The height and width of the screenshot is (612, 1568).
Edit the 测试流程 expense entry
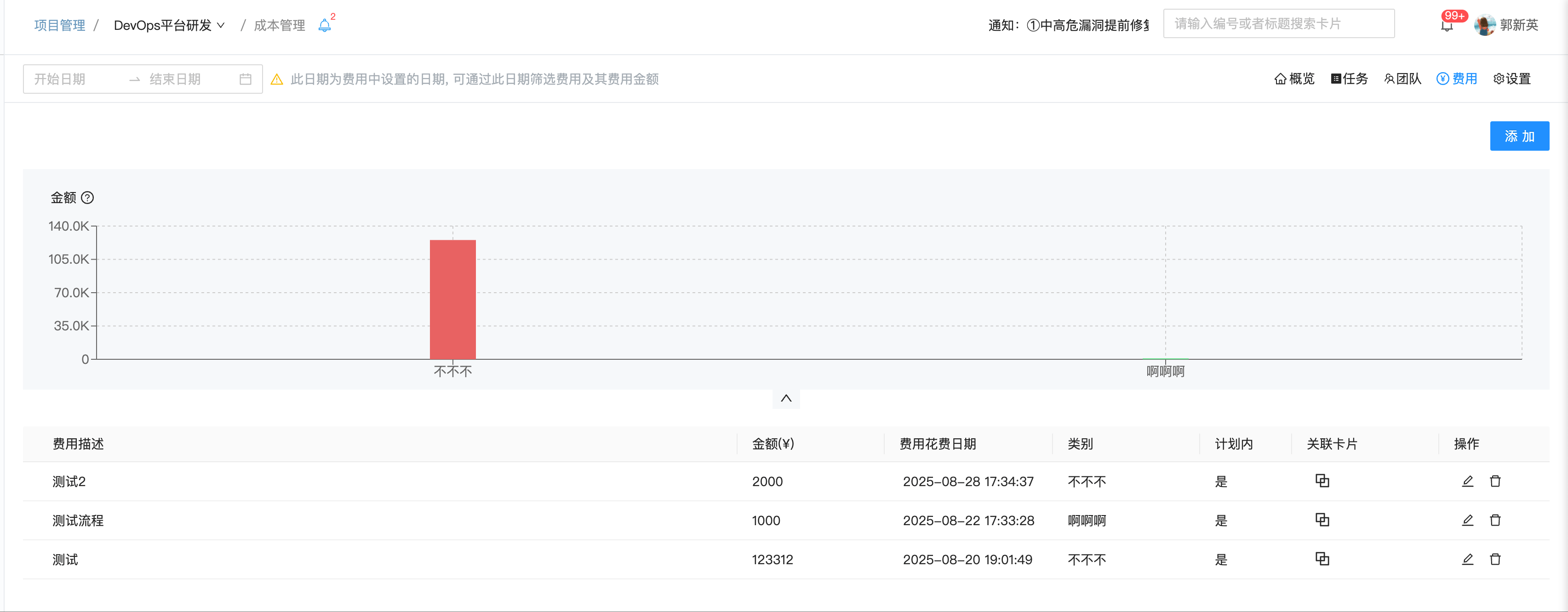pos(1468,520)
